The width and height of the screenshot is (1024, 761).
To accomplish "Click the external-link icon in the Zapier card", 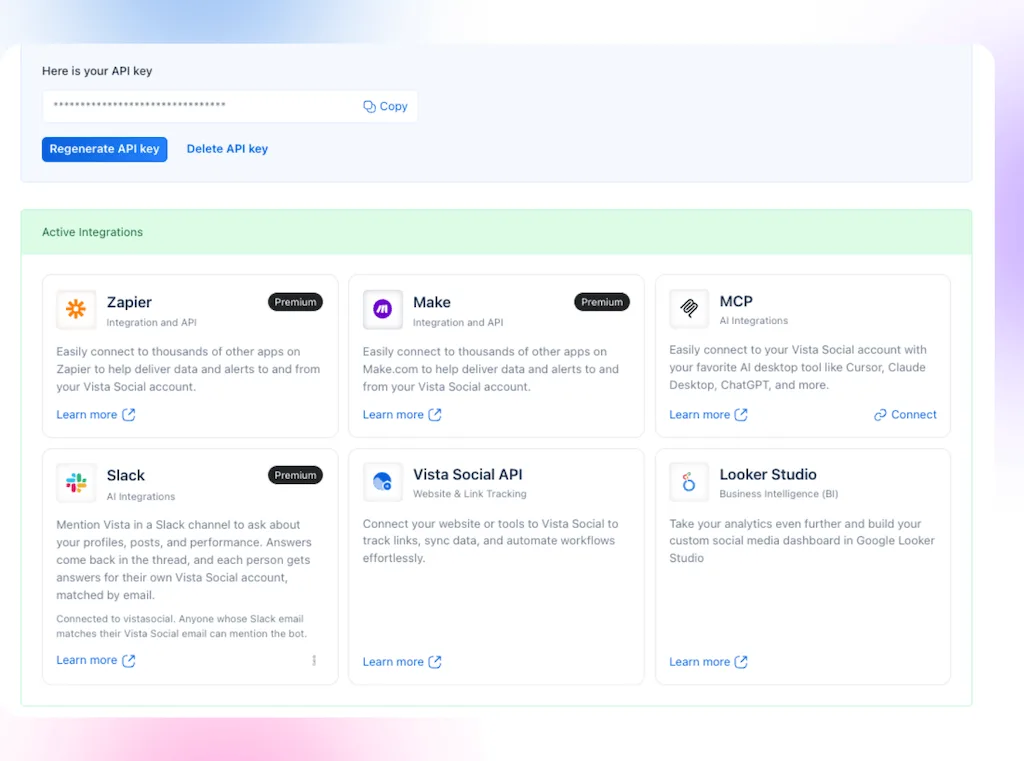I will click(129, 415).
